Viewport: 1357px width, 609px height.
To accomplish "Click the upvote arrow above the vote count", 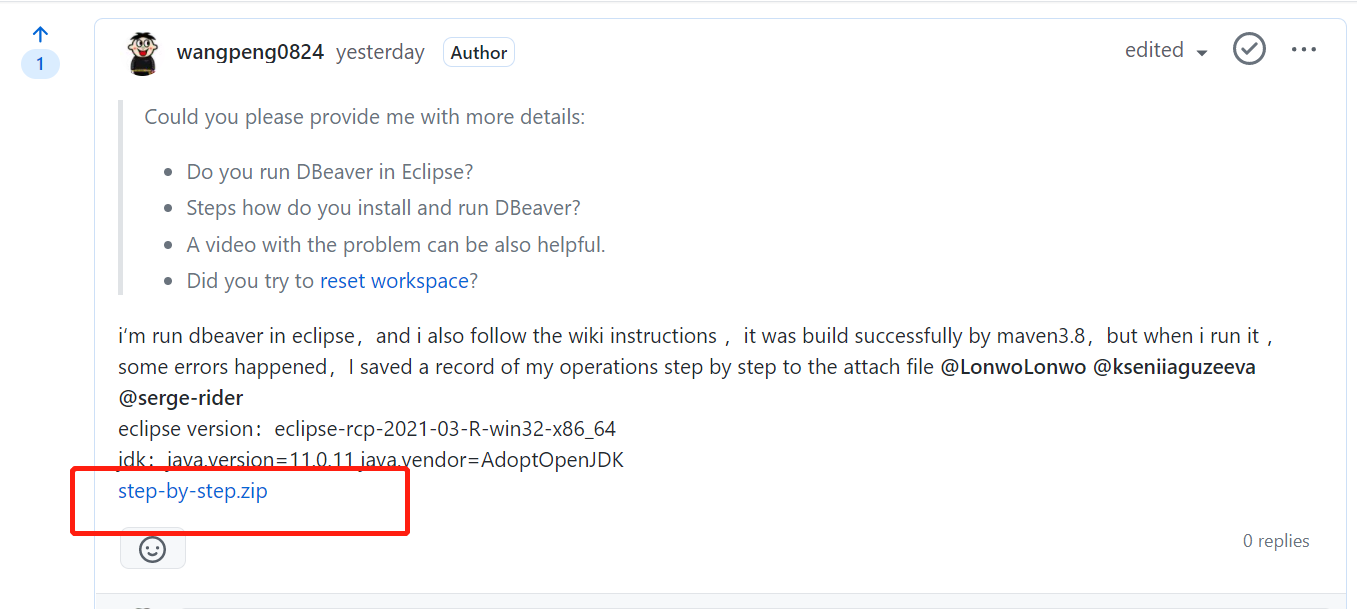I will (x=40, y=33).
